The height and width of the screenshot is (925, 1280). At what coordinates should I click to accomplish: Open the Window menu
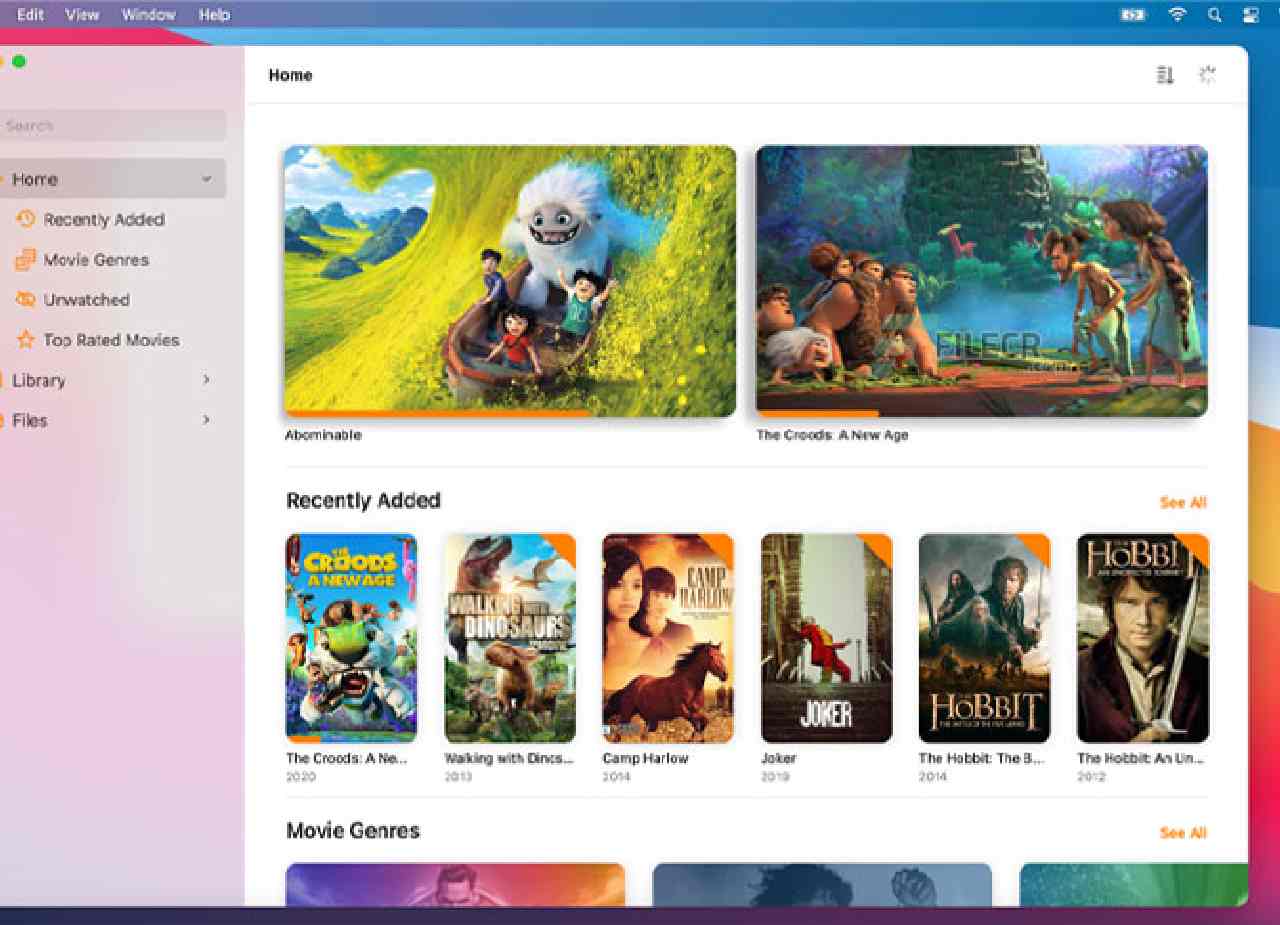[148, 15]
